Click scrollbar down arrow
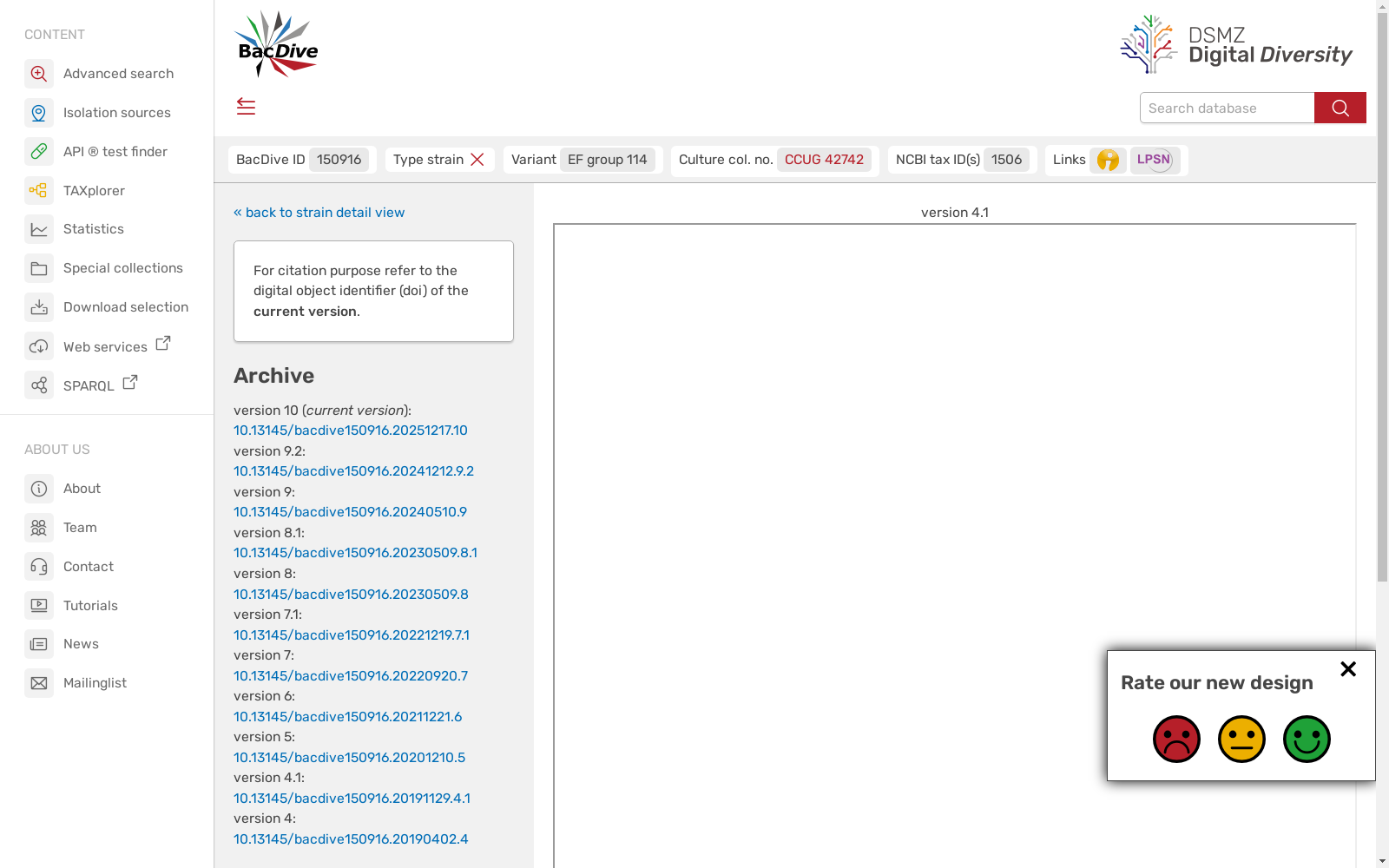Screen dimensions: 1389x868 pos(1382,861)
